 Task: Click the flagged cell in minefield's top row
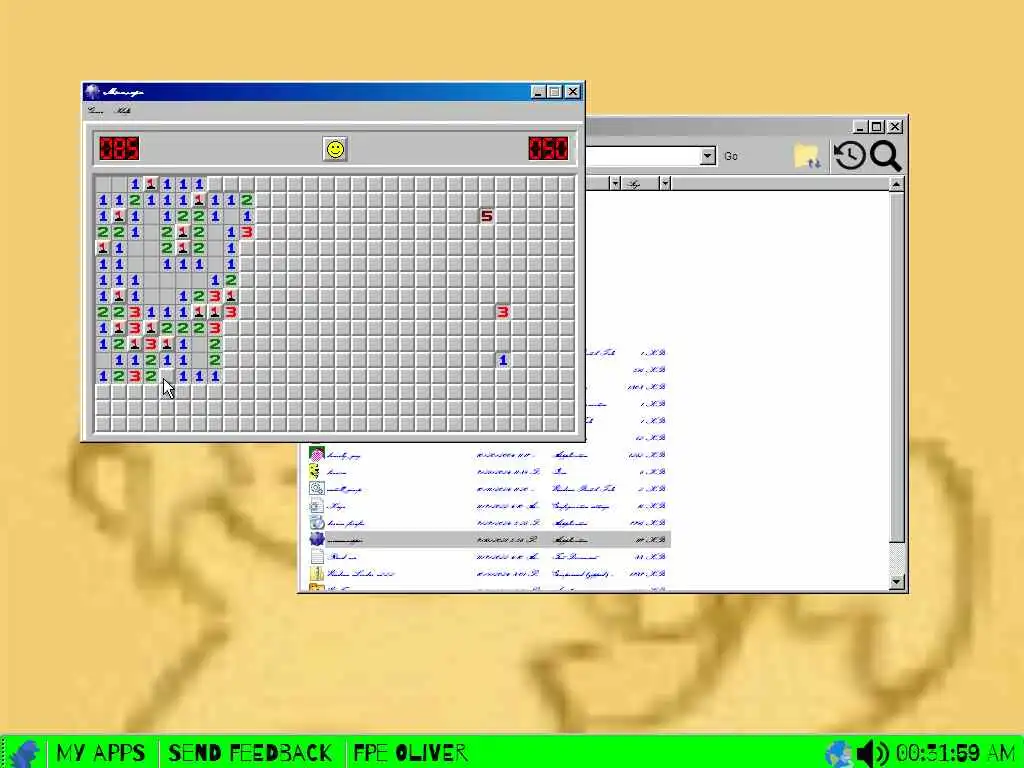[151, 184]
